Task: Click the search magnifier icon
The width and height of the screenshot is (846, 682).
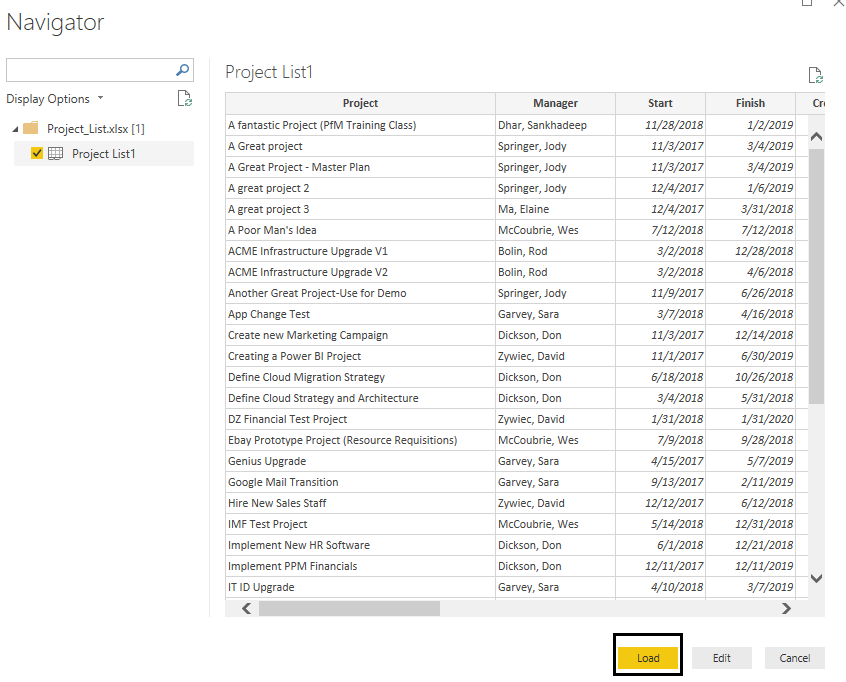Action: click(x=182, y=70)
